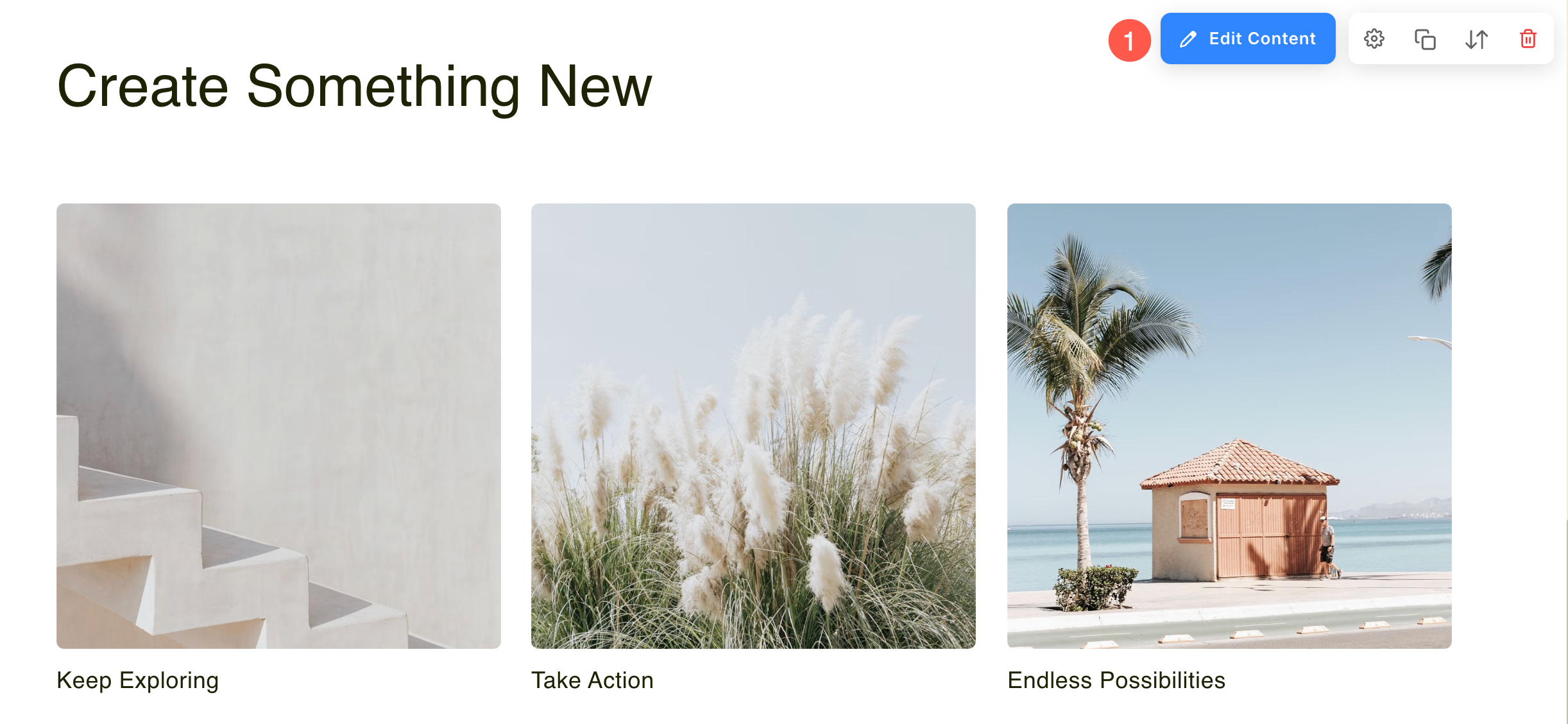Click the pencil icon inside Edit Content
Image resolution: width=1568 pixels, height=724 pixels.
(1188, 39)
